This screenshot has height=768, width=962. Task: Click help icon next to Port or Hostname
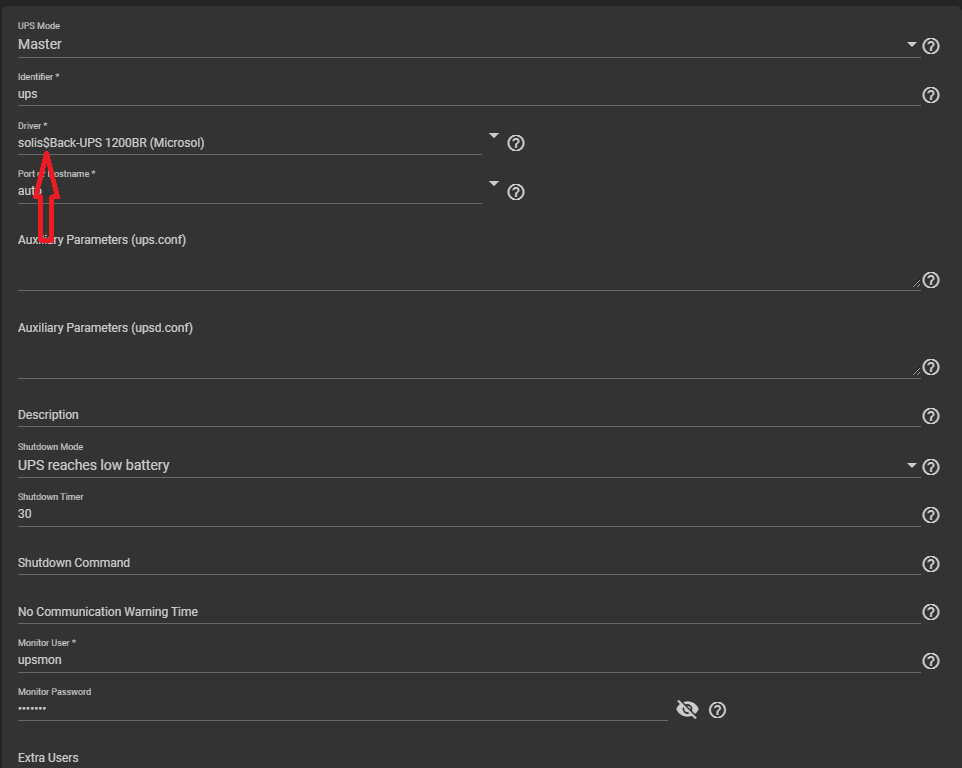pyautogui.click(x=516, y=192)
